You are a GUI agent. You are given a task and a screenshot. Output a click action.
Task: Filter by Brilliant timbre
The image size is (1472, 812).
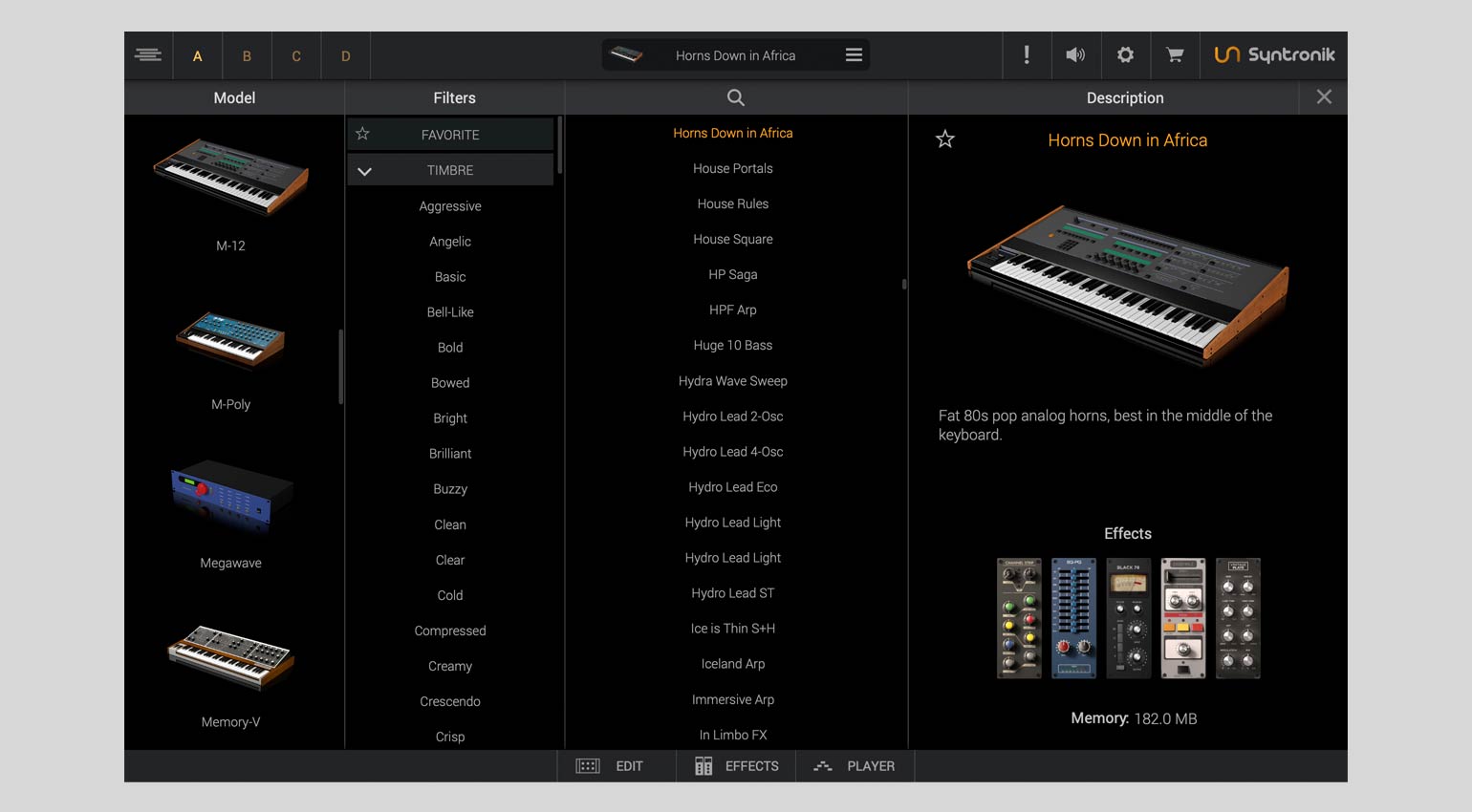[450, 454]
